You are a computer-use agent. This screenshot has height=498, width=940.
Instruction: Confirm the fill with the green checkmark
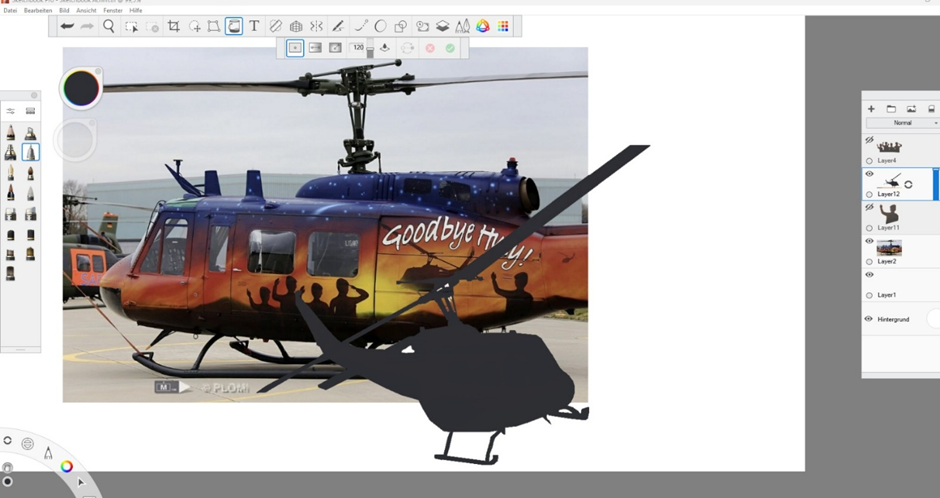pos(450,48)
